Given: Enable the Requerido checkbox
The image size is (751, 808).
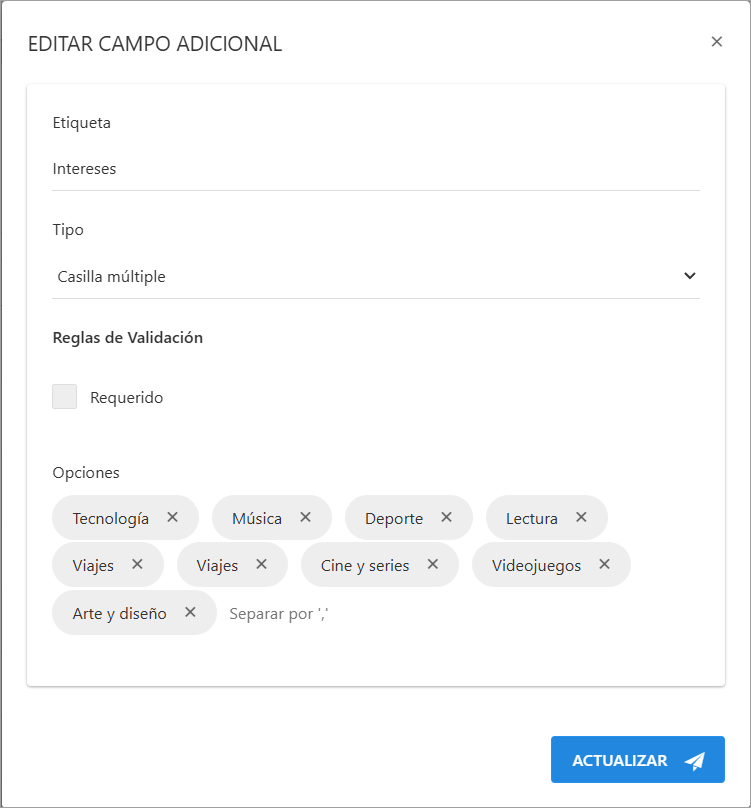Looking at the screenshot, I should [x=65, y=397].
